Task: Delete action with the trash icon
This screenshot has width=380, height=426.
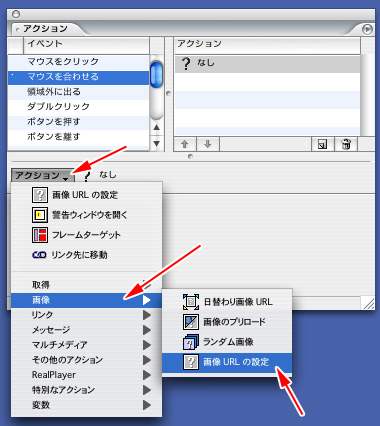Action: click(346, 144)
